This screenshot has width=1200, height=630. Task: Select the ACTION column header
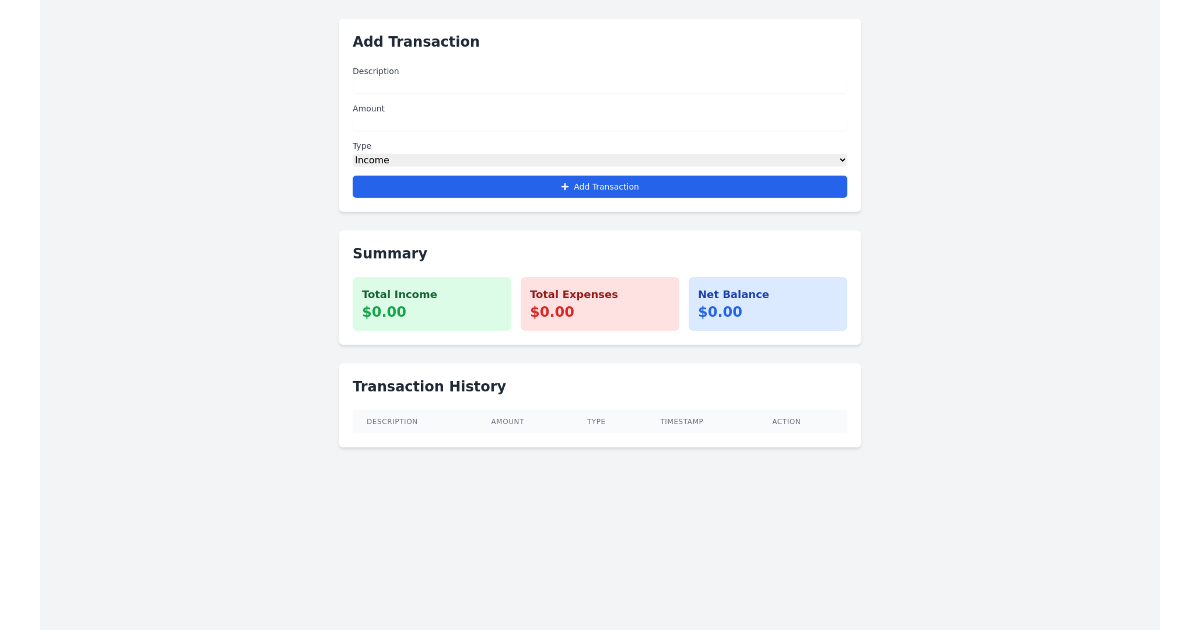coord(786,421)
